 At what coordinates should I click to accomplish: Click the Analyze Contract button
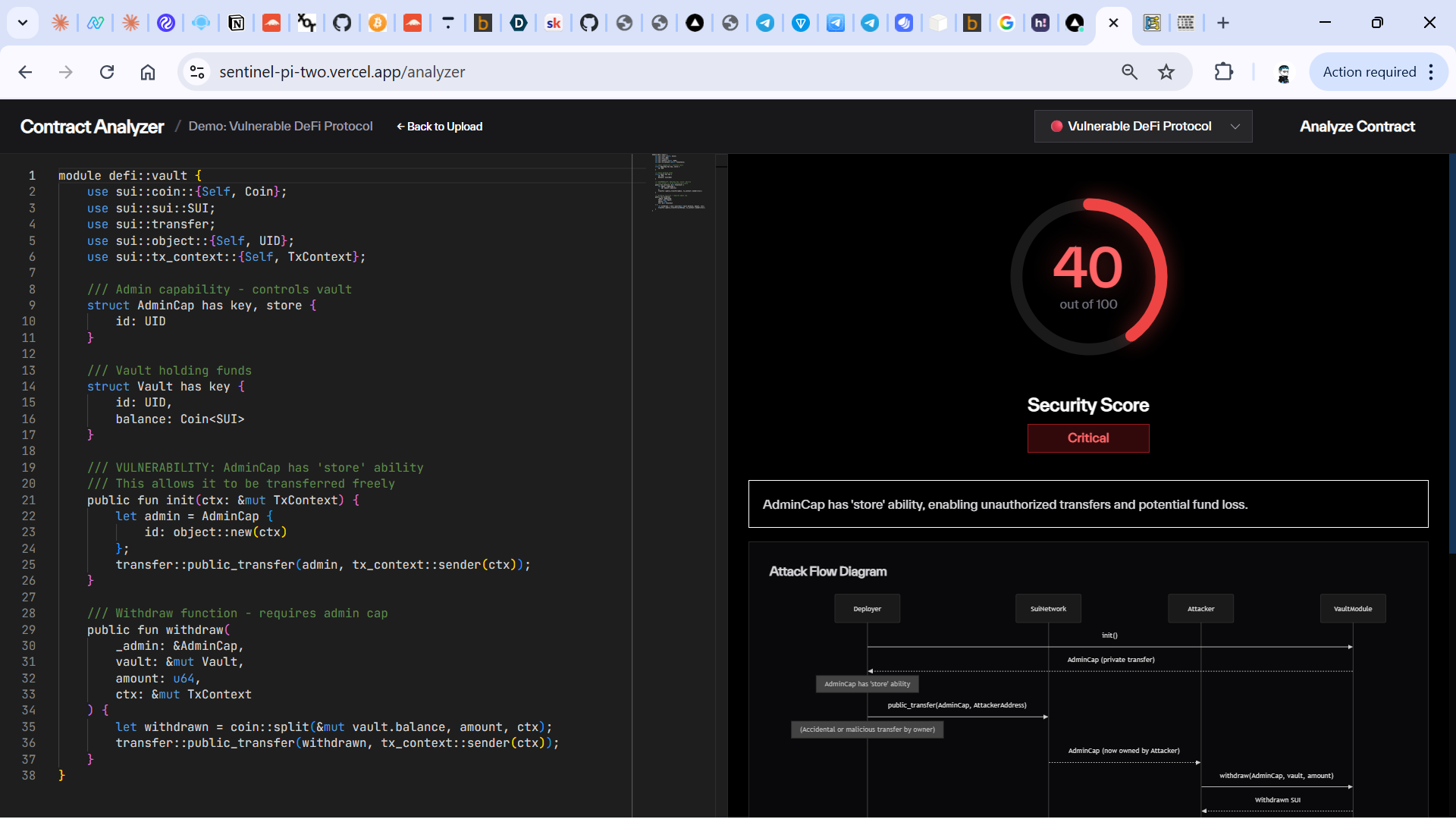click(x=1357, y=127)
